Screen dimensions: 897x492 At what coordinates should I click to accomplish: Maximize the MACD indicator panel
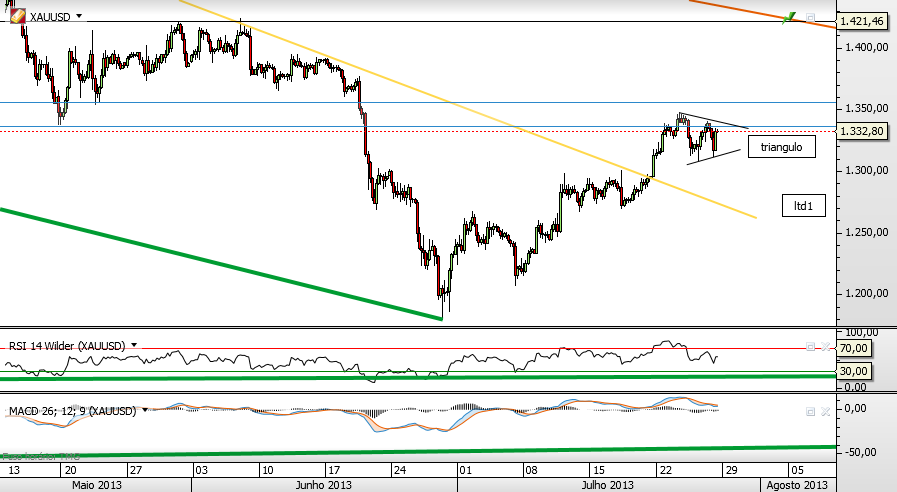point(810,411)
